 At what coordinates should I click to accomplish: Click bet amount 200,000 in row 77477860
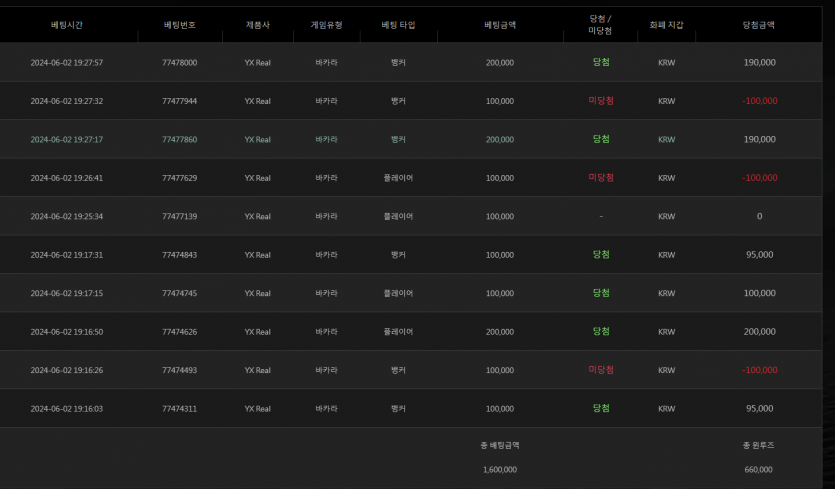[500, 140]
